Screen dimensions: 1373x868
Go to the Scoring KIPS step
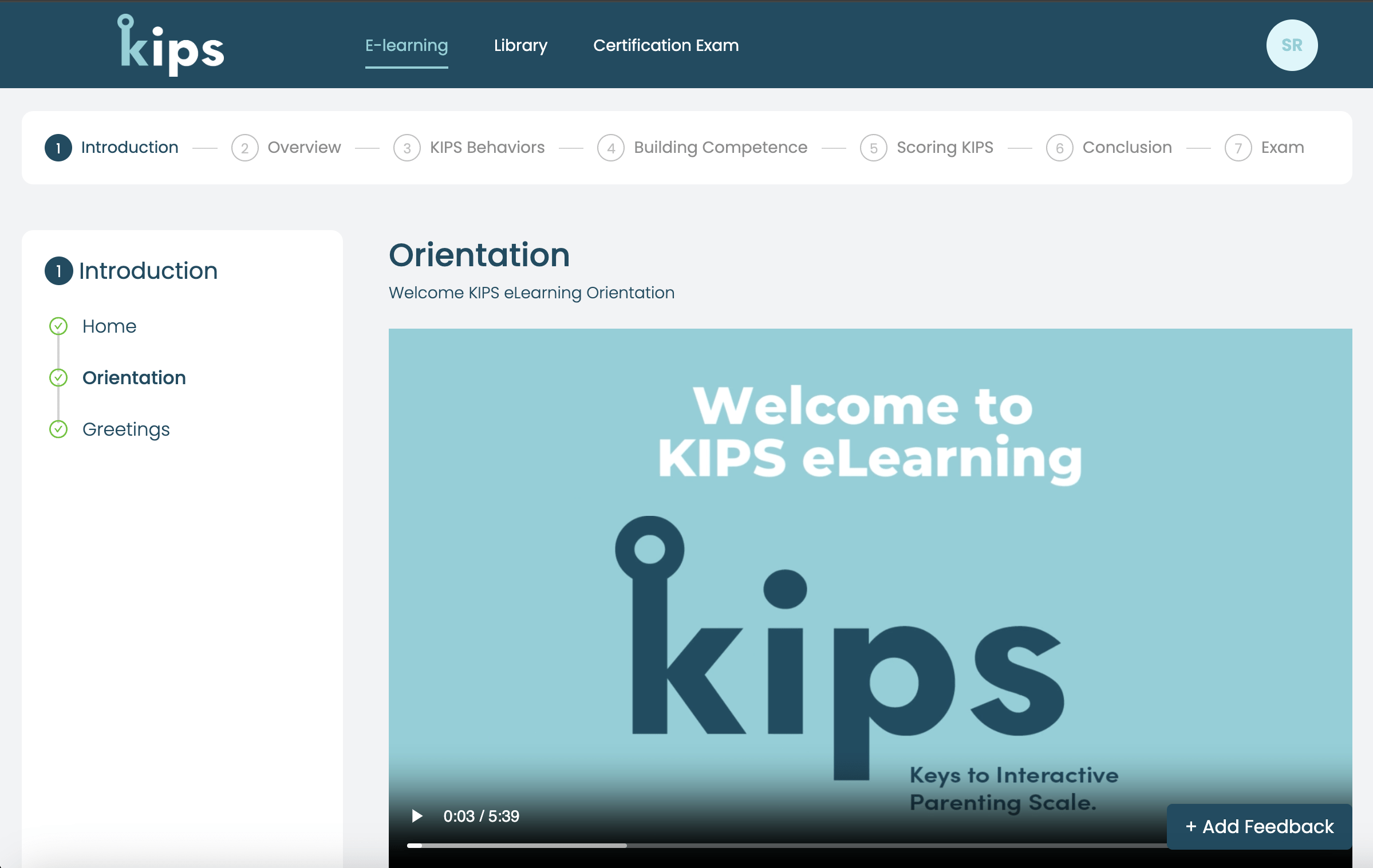[945, 148]
